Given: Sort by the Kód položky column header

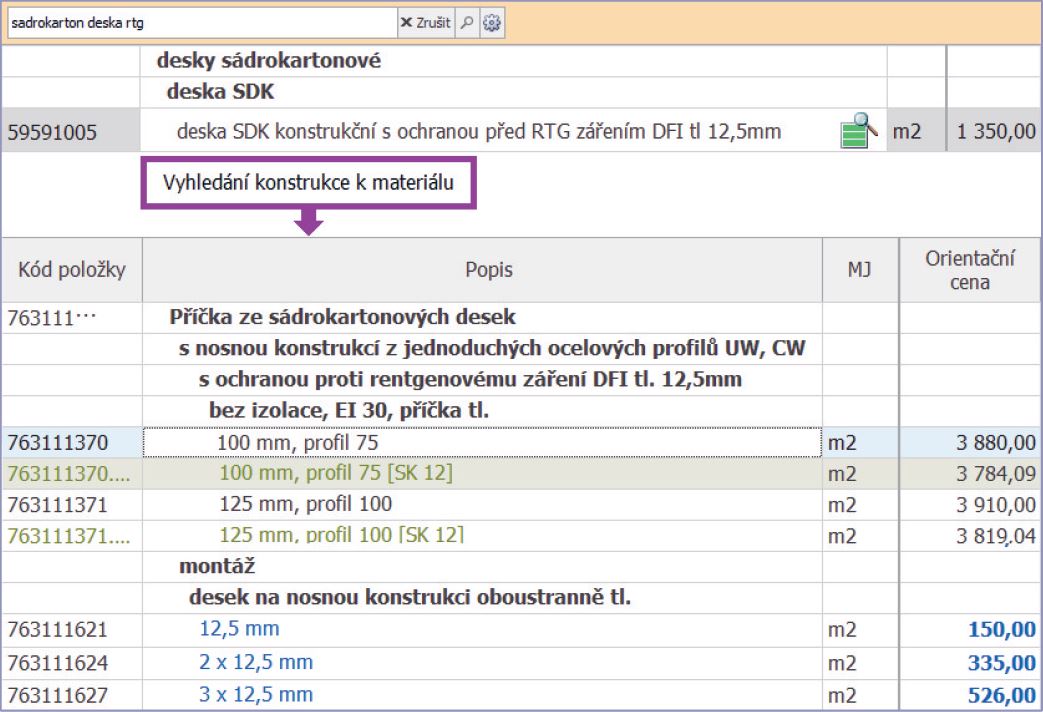Looking at the screenshot, I should point(71,270).
